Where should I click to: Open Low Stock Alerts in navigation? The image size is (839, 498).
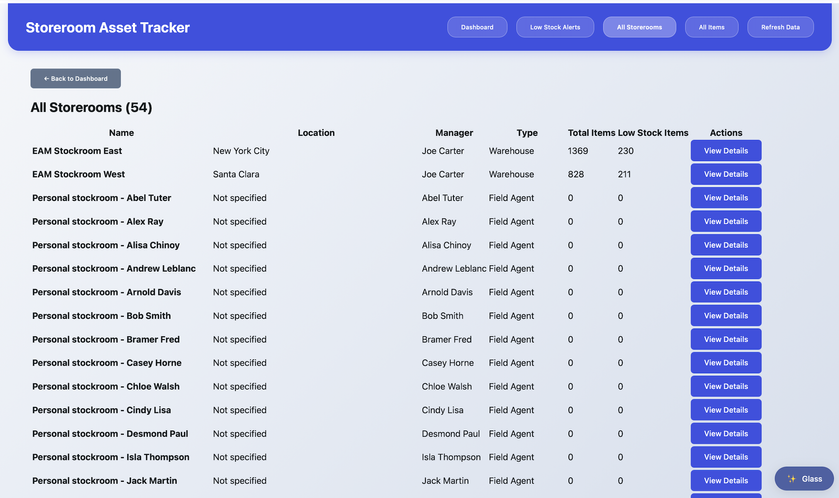[x=555, y=27]
